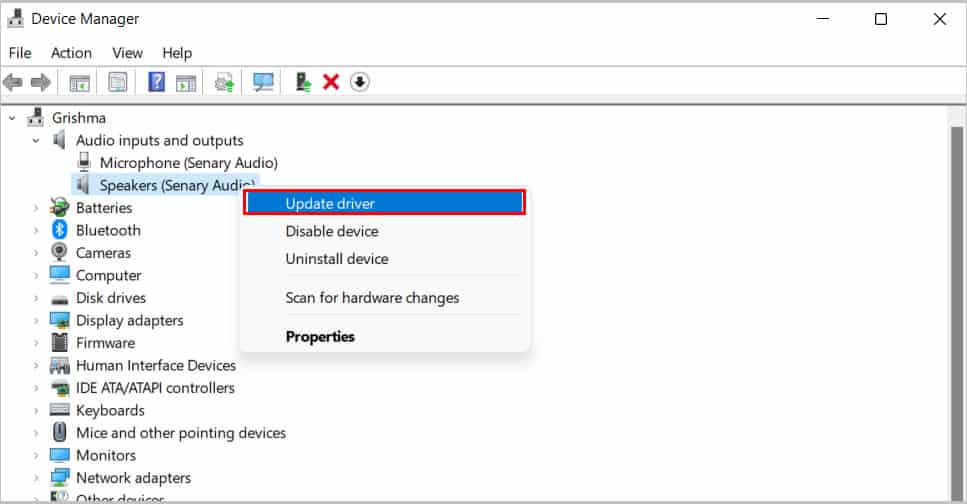This screenshot has height=504, width=967.
Task: Click the show/hide action pane toolbar icon
Action: point(186,83)
